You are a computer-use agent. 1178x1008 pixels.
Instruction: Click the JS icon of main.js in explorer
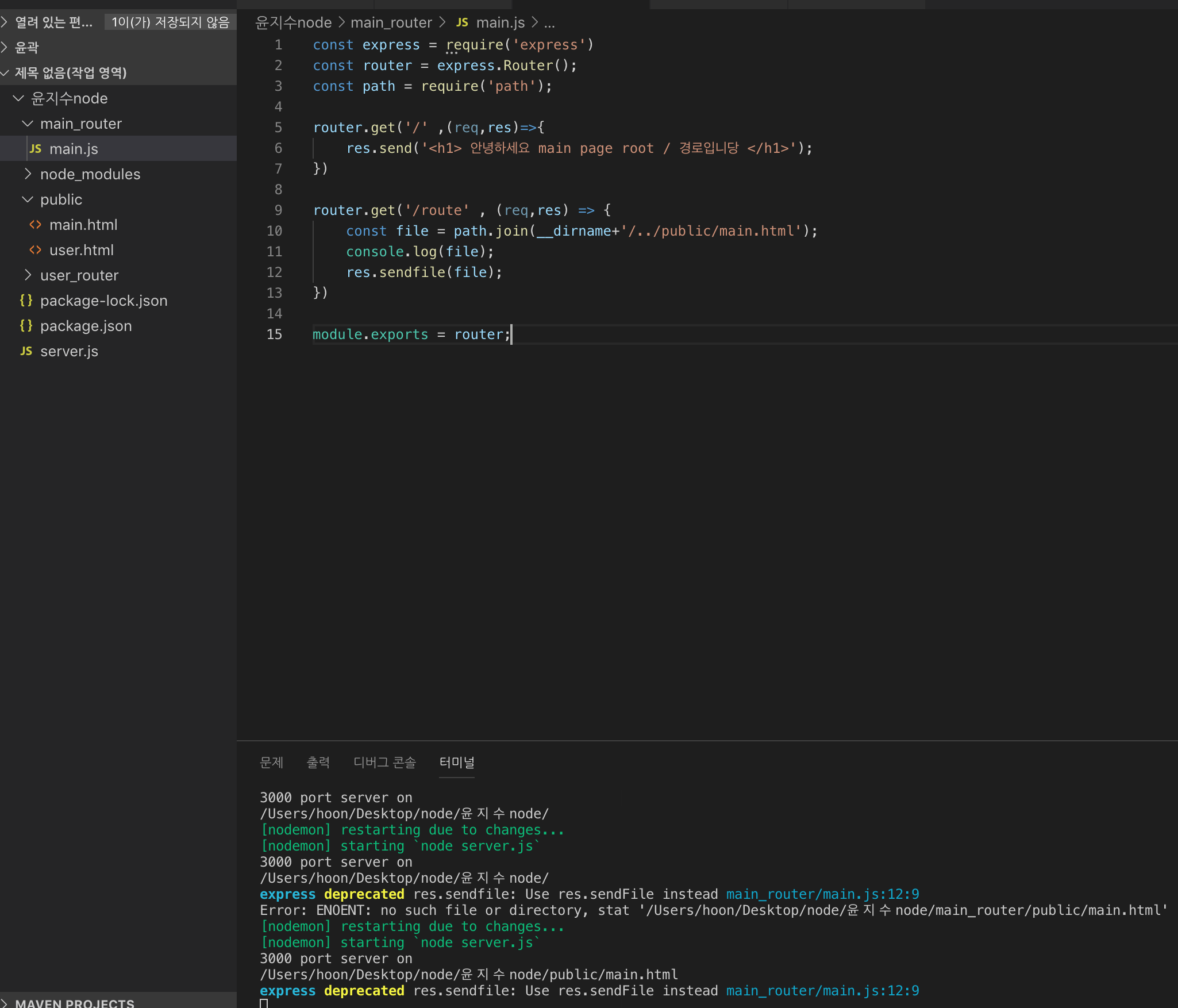click(36, 149)
